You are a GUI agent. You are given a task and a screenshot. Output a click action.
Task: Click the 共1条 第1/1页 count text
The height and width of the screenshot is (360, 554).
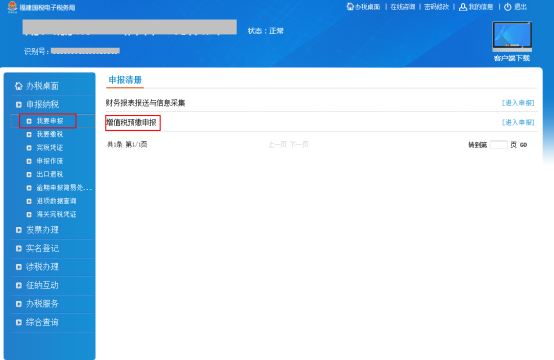(127, 144)
